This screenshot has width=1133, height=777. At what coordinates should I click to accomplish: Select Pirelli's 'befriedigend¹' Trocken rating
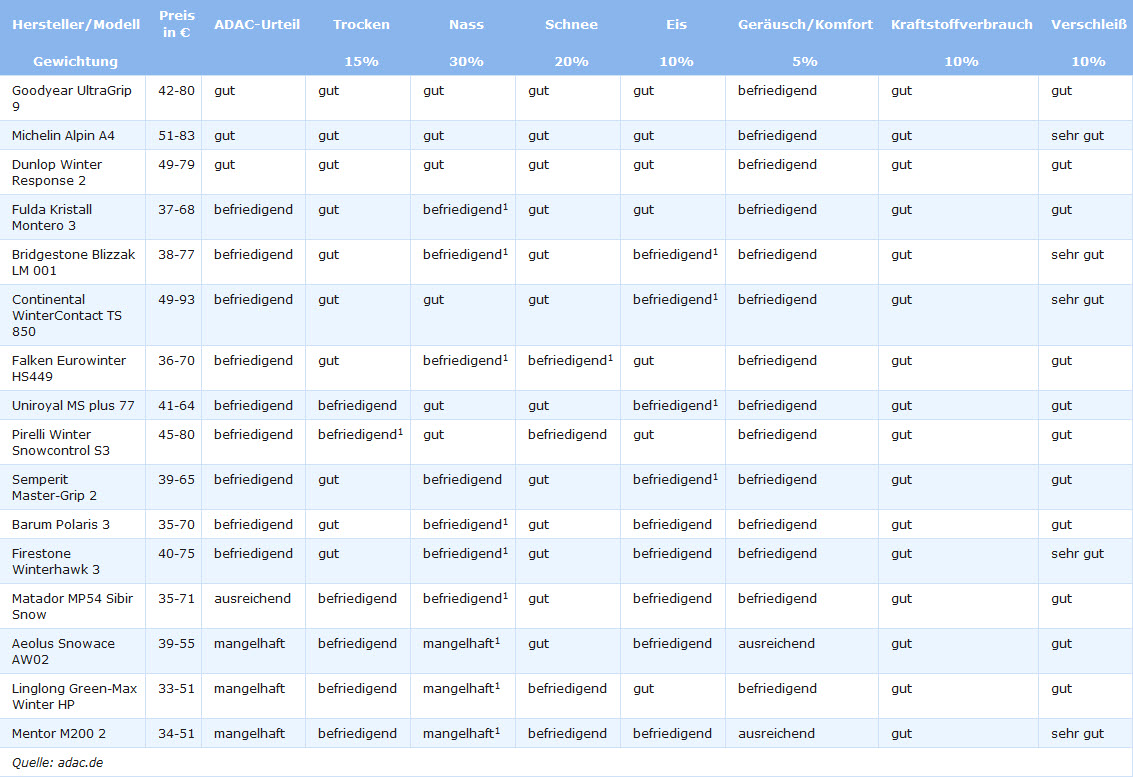pos(361,434)
